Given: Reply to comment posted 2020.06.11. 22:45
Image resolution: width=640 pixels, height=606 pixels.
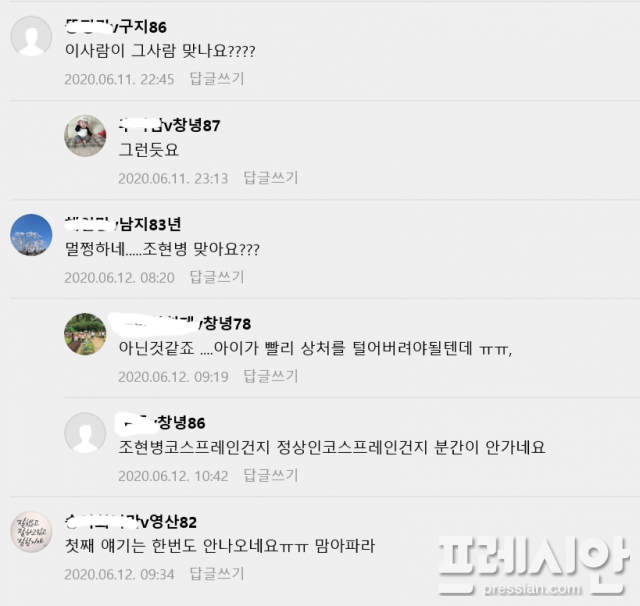Looking at the screenshot, I should pos(217,78).
